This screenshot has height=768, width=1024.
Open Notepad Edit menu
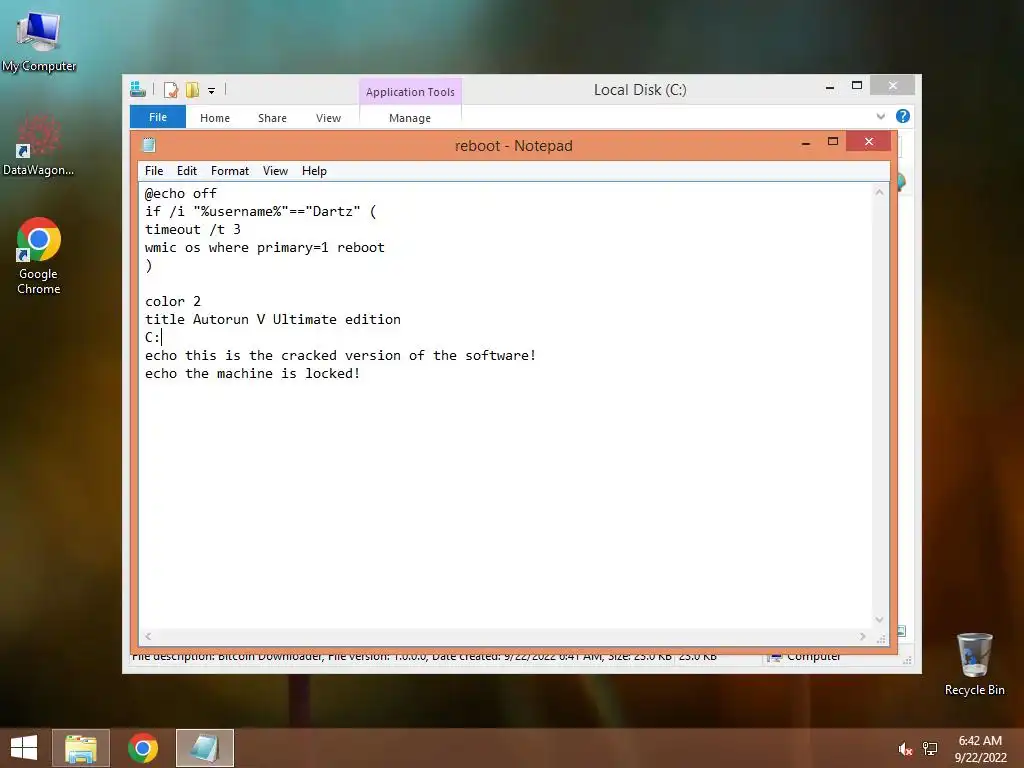point(187,170)
